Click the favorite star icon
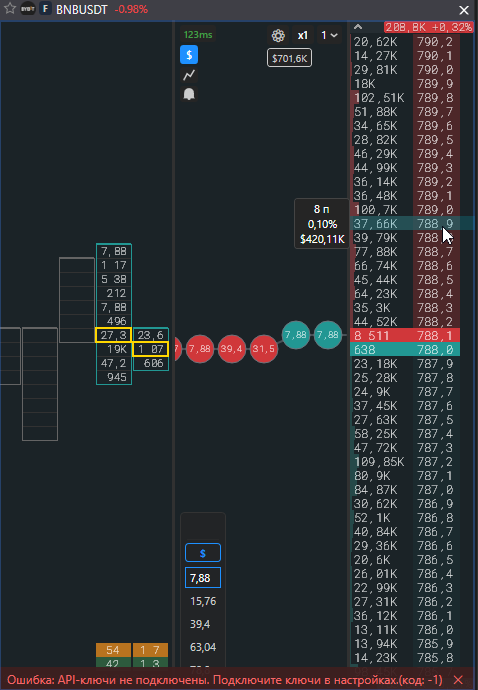478x690 pixels. pyautogui.click(x=10, y=8)
